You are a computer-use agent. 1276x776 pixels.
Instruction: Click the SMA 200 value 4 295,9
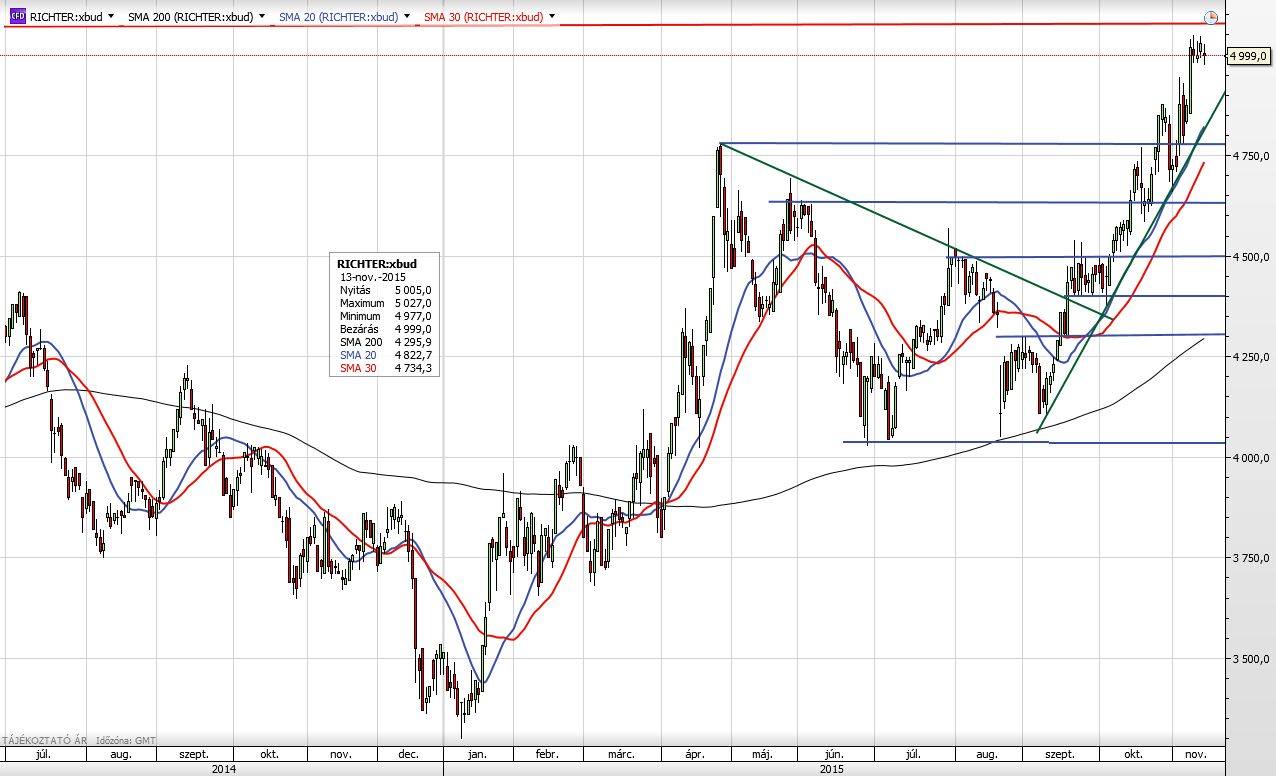412,342
